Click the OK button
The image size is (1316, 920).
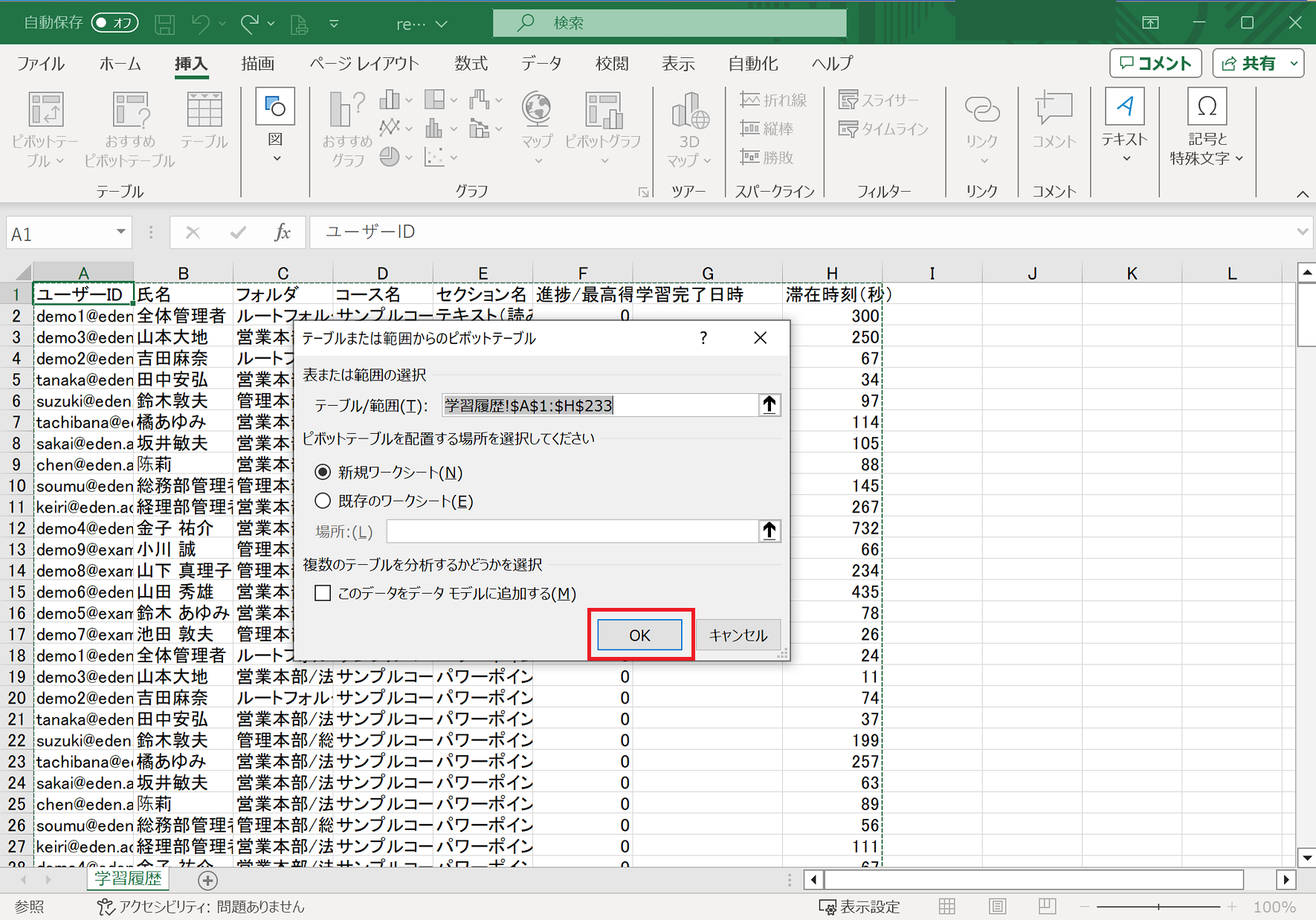coord(639,635)
